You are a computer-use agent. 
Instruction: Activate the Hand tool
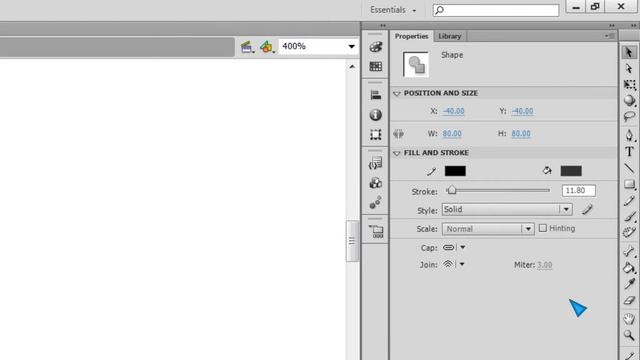click(x=629, y=319)
